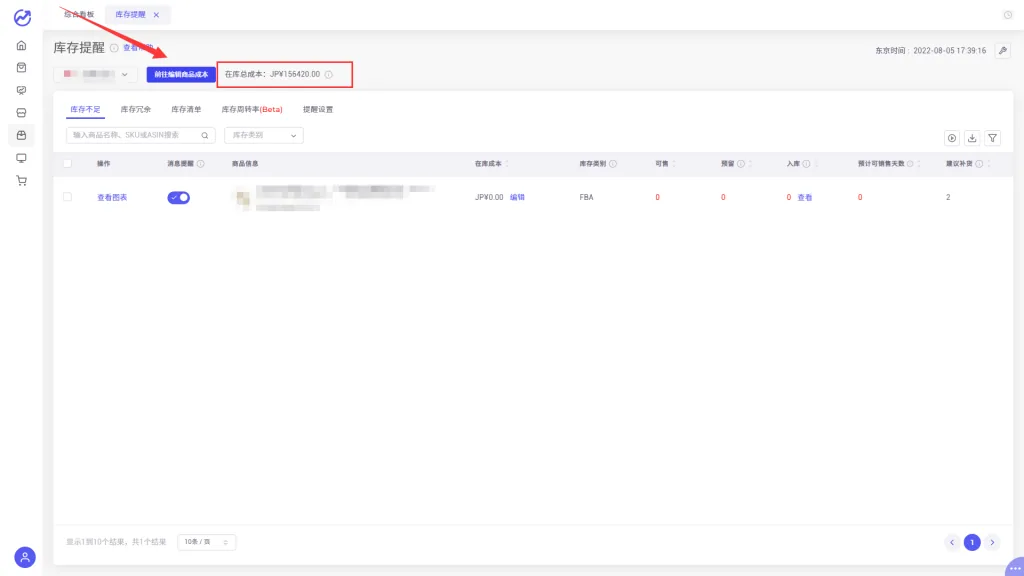Image resolution: width=1024 pixels, height=576 pixels.
Task: Click the app logo in the sidebar
Action: 22,18
